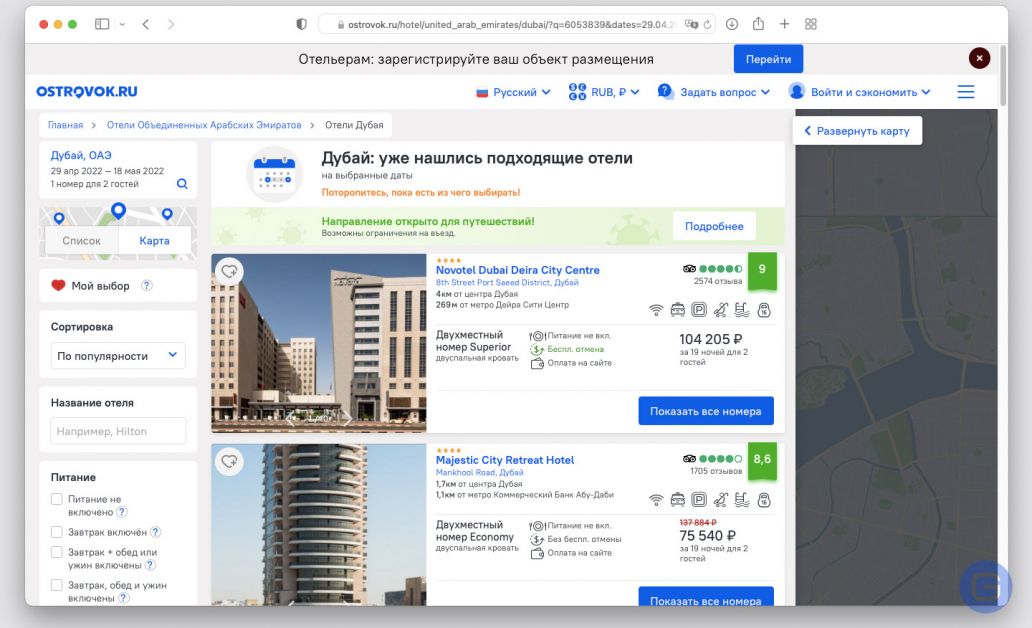
Task: Go forward using the browser forward arrow
Action: [x=171, y=24]
